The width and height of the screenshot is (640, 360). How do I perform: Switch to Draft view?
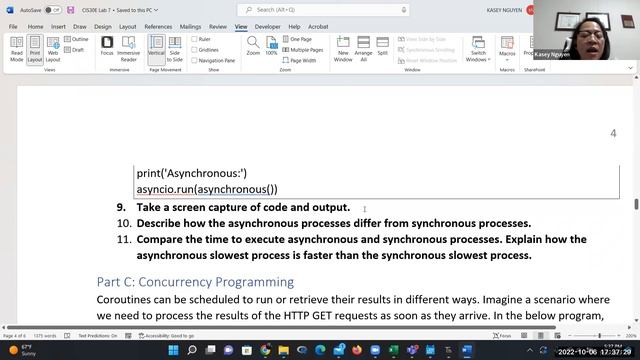click(74, 50)
